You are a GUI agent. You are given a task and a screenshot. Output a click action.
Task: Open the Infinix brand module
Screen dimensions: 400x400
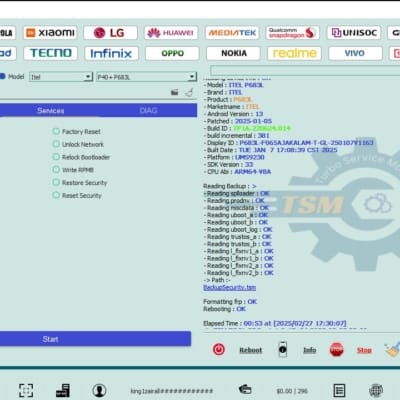[x=111, y=53]
